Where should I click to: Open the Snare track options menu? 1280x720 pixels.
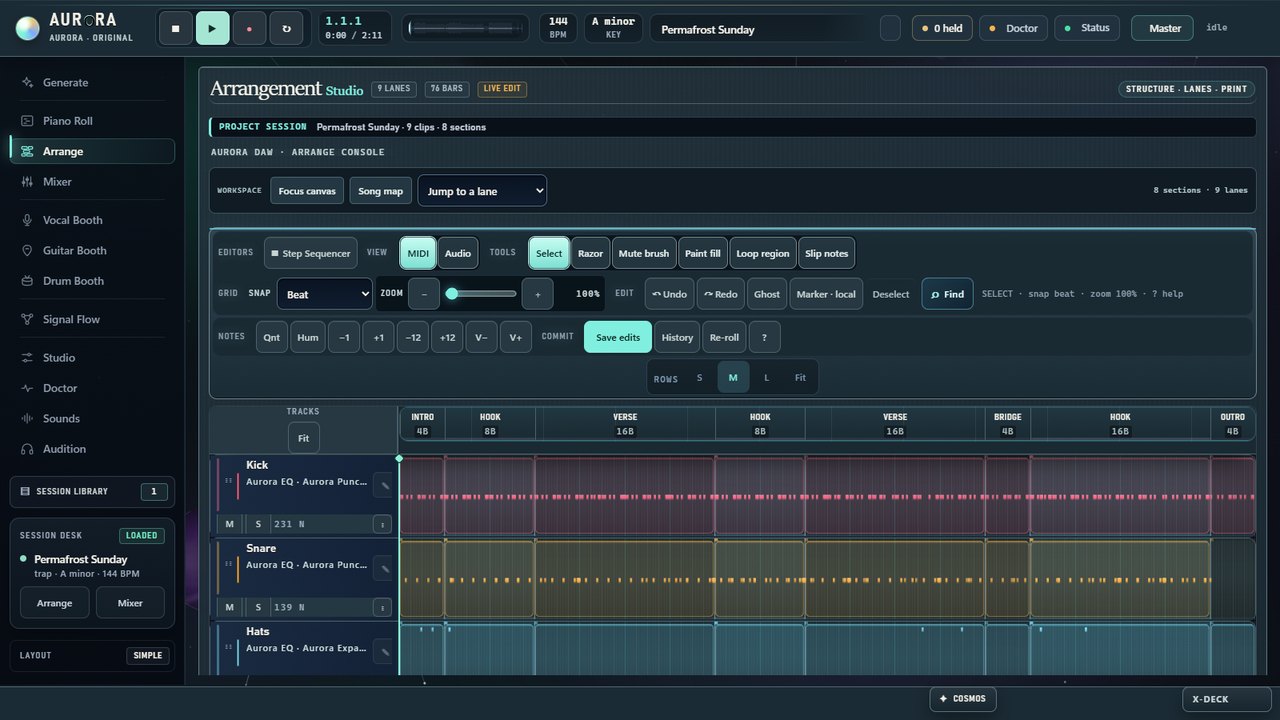pos(382,607)
